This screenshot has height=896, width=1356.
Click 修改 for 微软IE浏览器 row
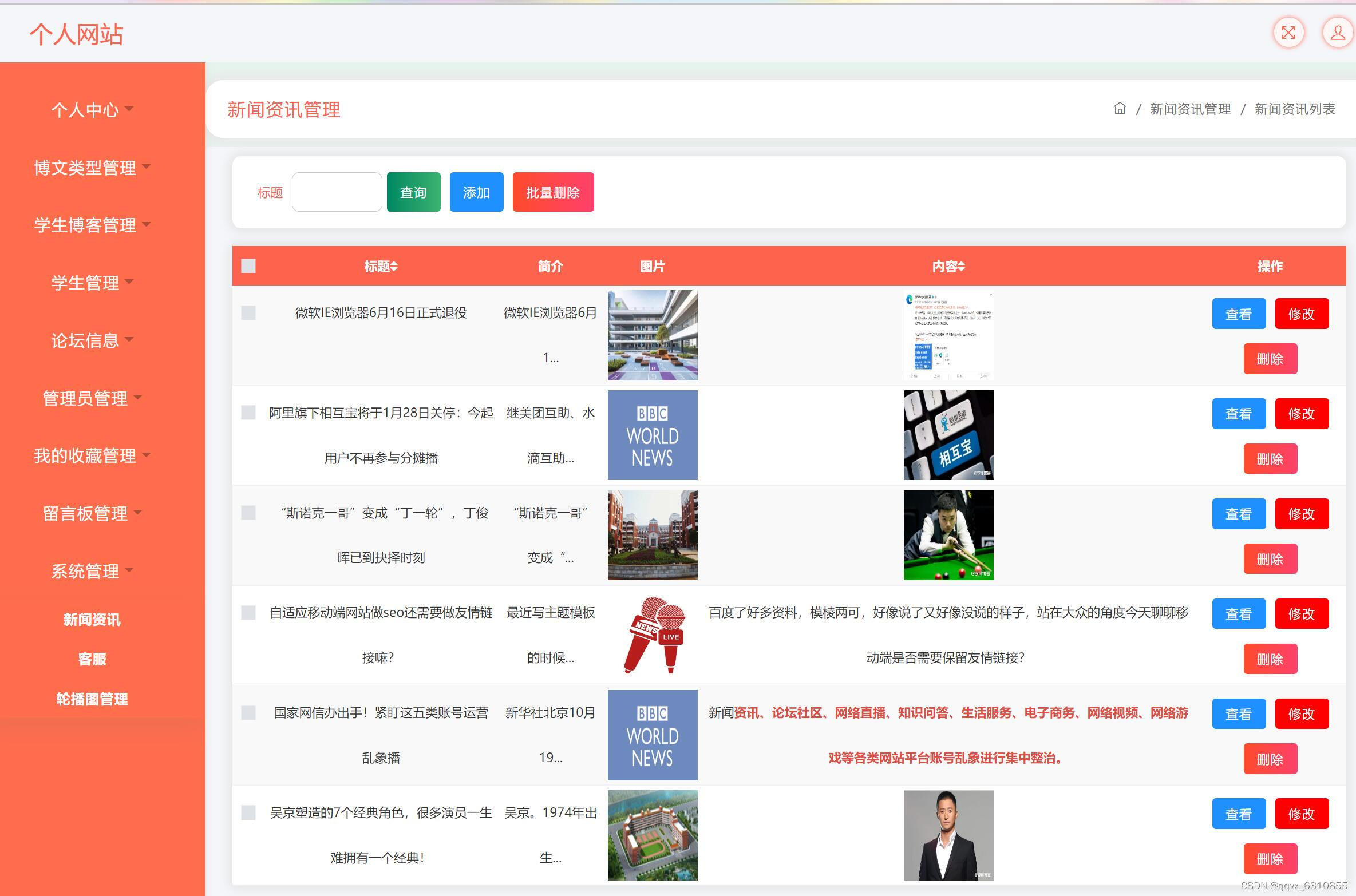pyautogui.click(x=1301, y=314)
